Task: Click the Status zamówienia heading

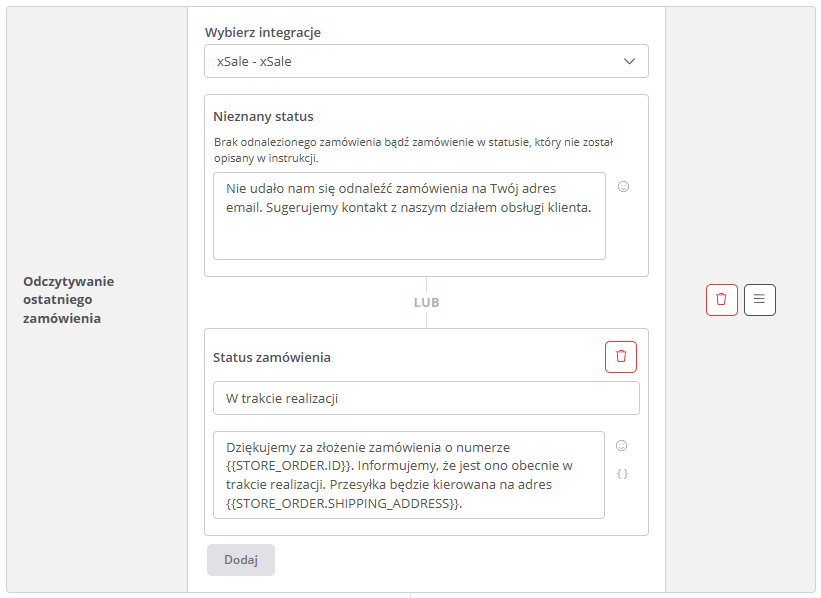Action: (x=272, y=357)
